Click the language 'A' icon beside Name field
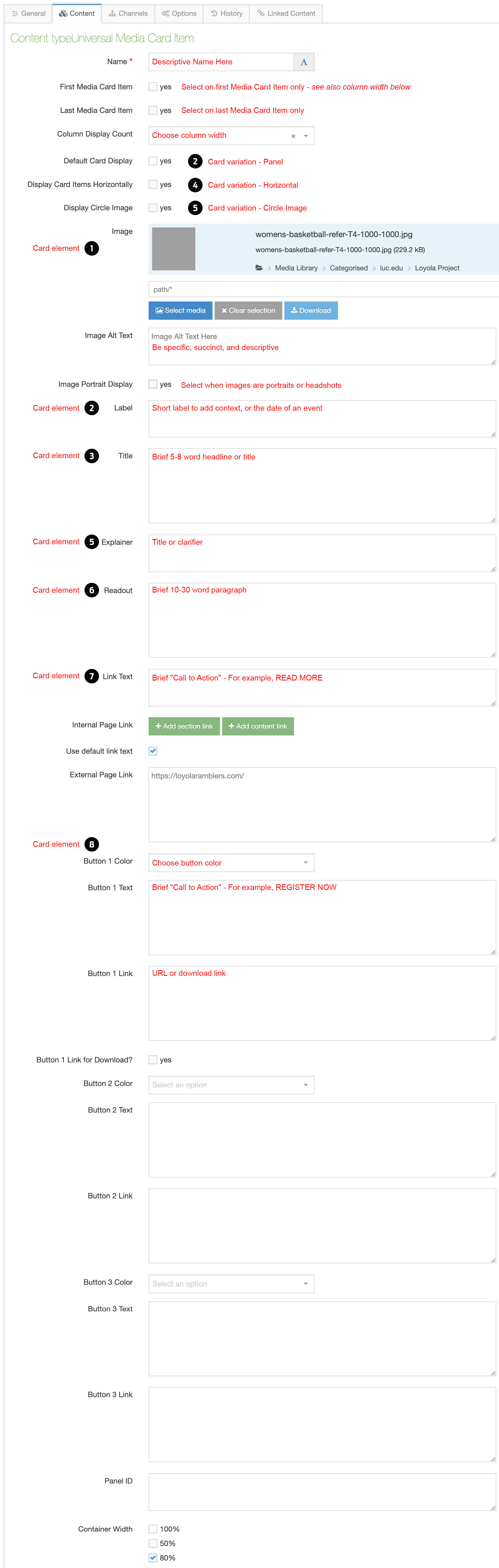This screenshot has height=1568, width=499. tap(304, 62)
